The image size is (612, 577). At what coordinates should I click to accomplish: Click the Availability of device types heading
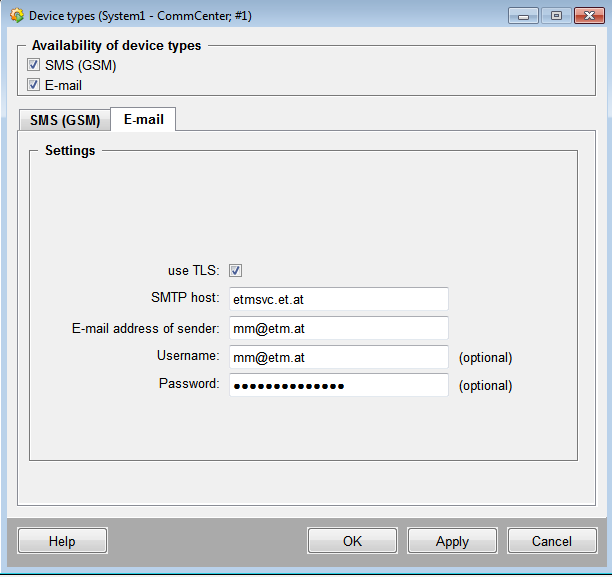tap(116, 46)
